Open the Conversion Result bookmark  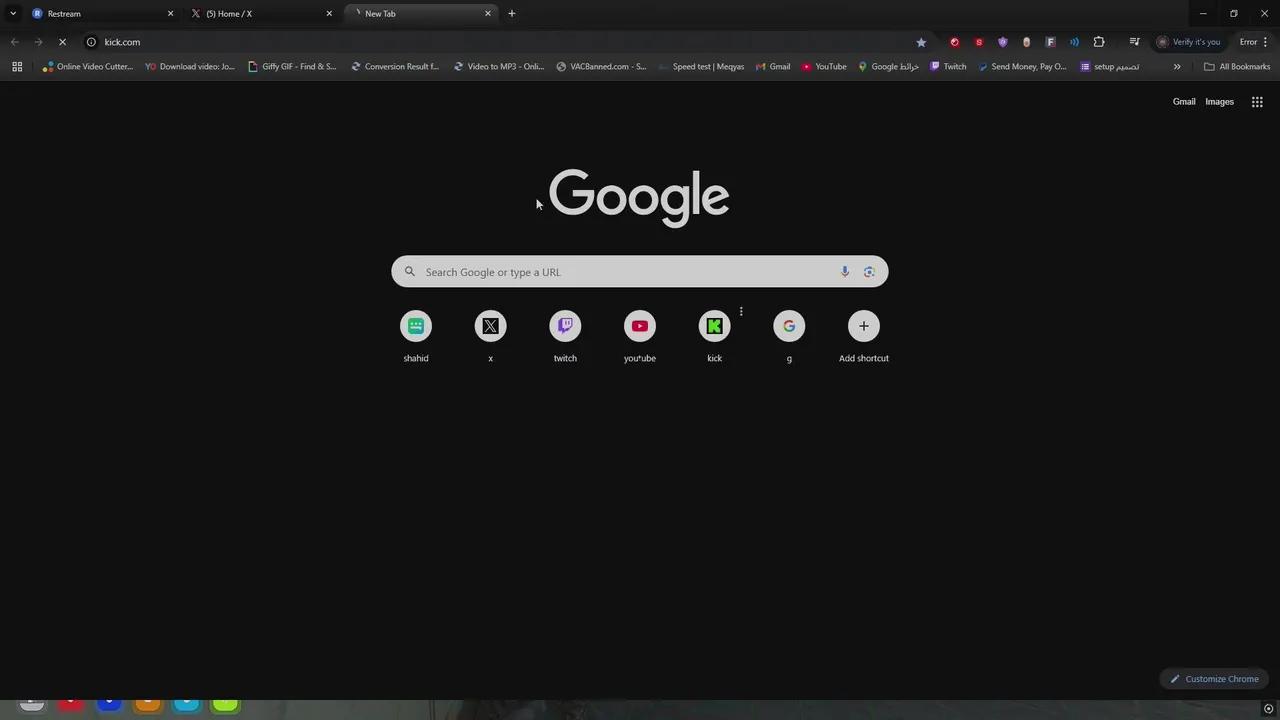coord(395,67)
